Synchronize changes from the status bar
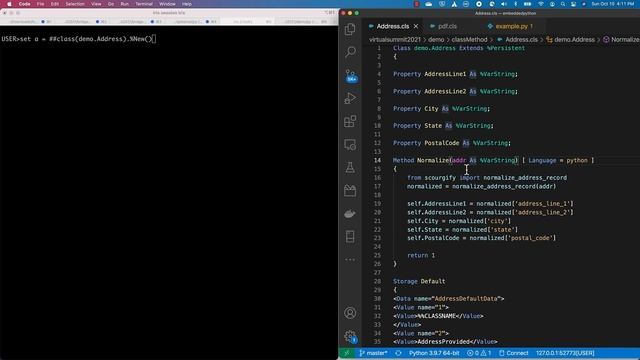The height and width of the screenshot is (360, 640). click(398, 353)
